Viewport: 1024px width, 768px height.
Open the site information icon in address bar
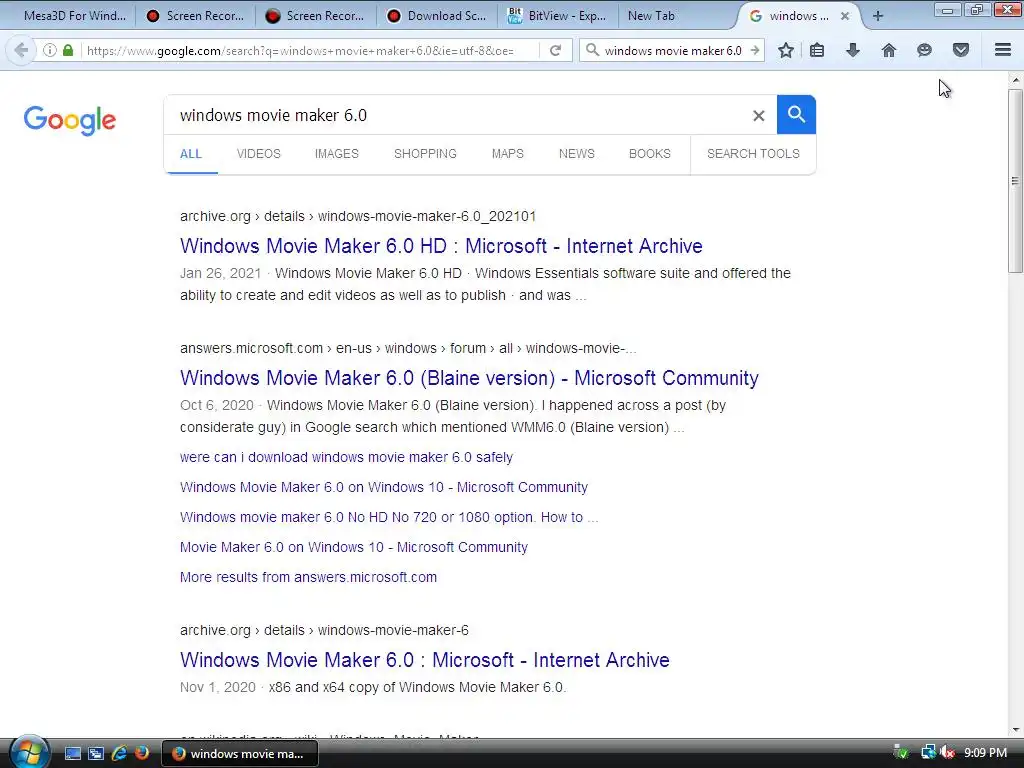(50, 50)
